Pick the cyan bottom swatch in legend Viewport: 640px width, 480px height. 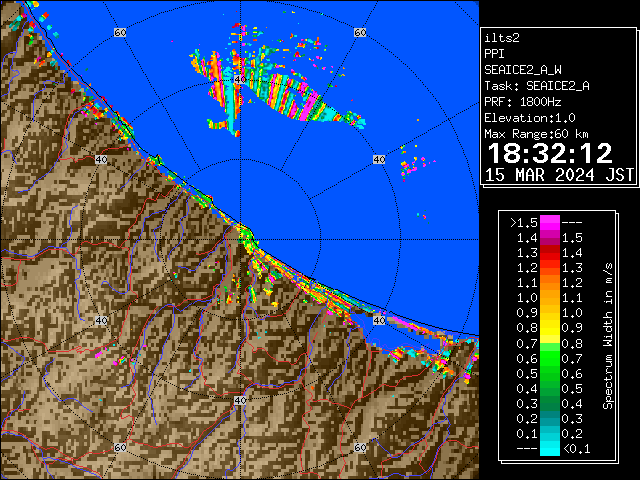[550, 448]
